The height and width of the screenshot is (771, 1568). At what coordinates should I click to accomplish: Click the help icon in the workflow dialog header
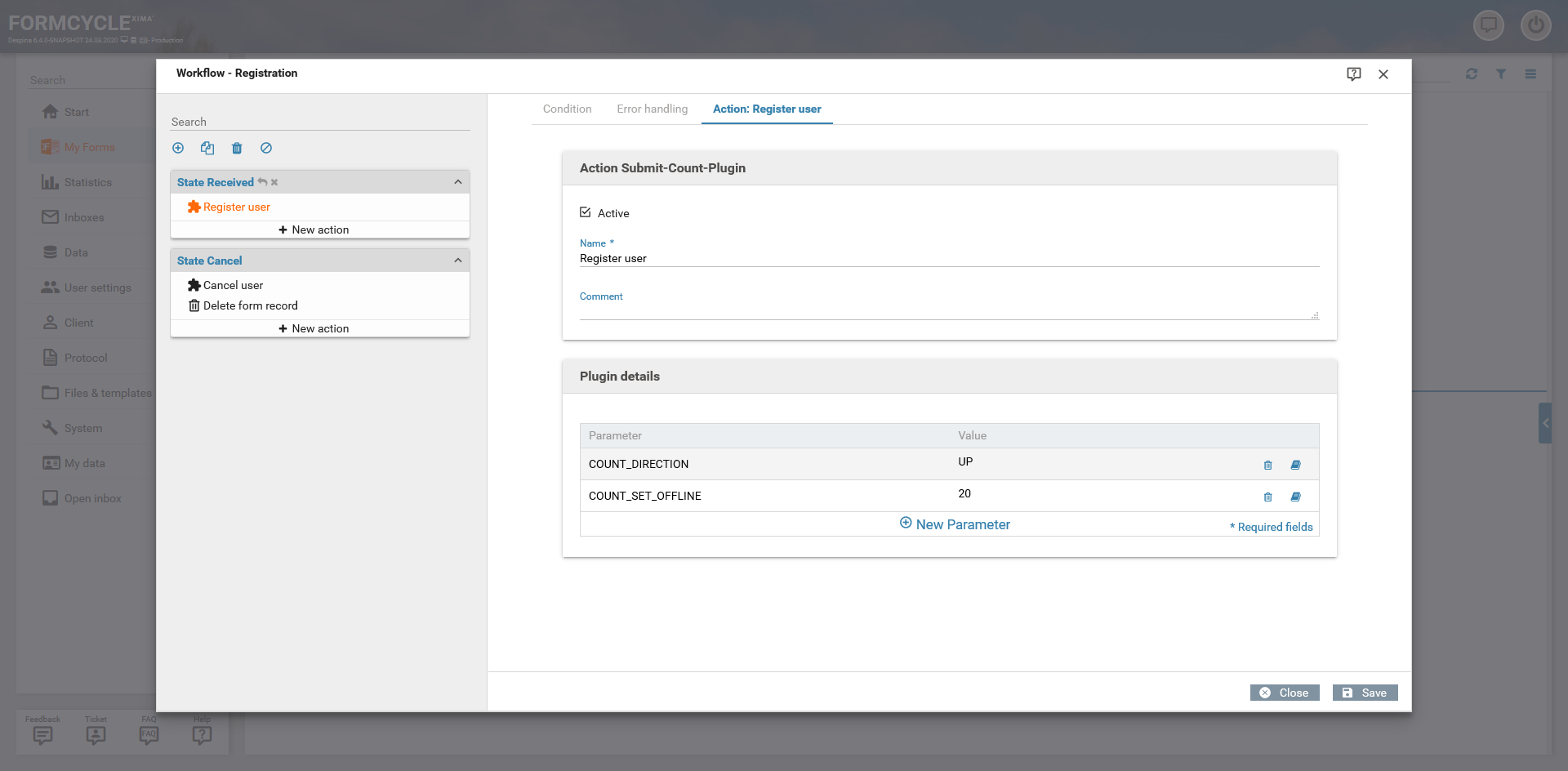click(1353, 74)
